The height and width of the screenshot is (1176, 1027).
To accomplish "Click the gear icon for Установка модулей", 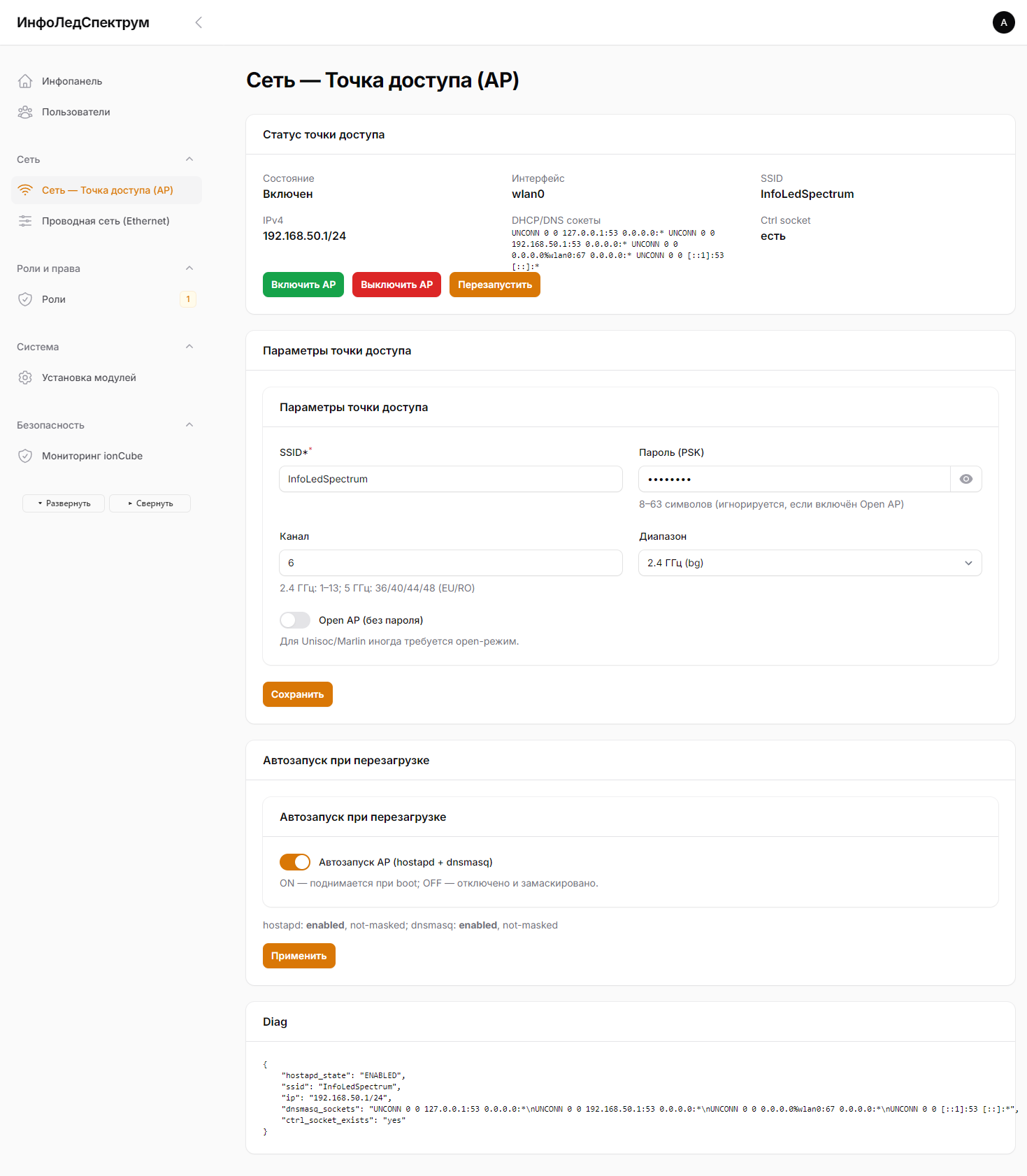I will (x=25, y=378).
